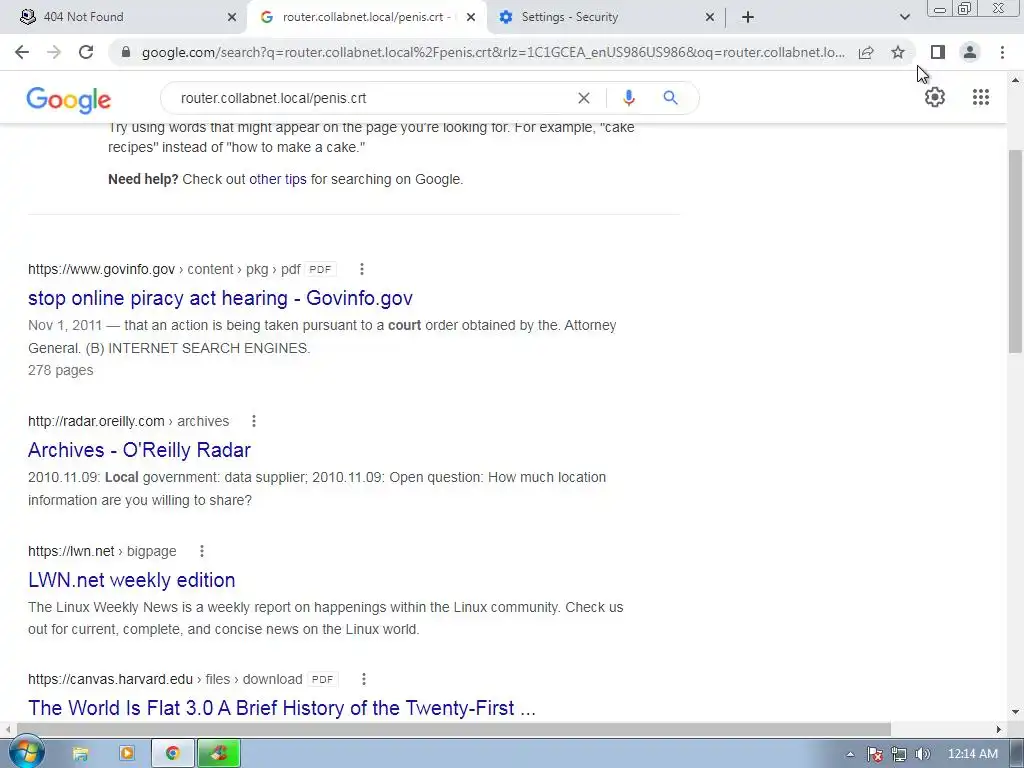Open the Google apps grid
The height and width of the screenshot is (768, 1024).
pos(980,97)
